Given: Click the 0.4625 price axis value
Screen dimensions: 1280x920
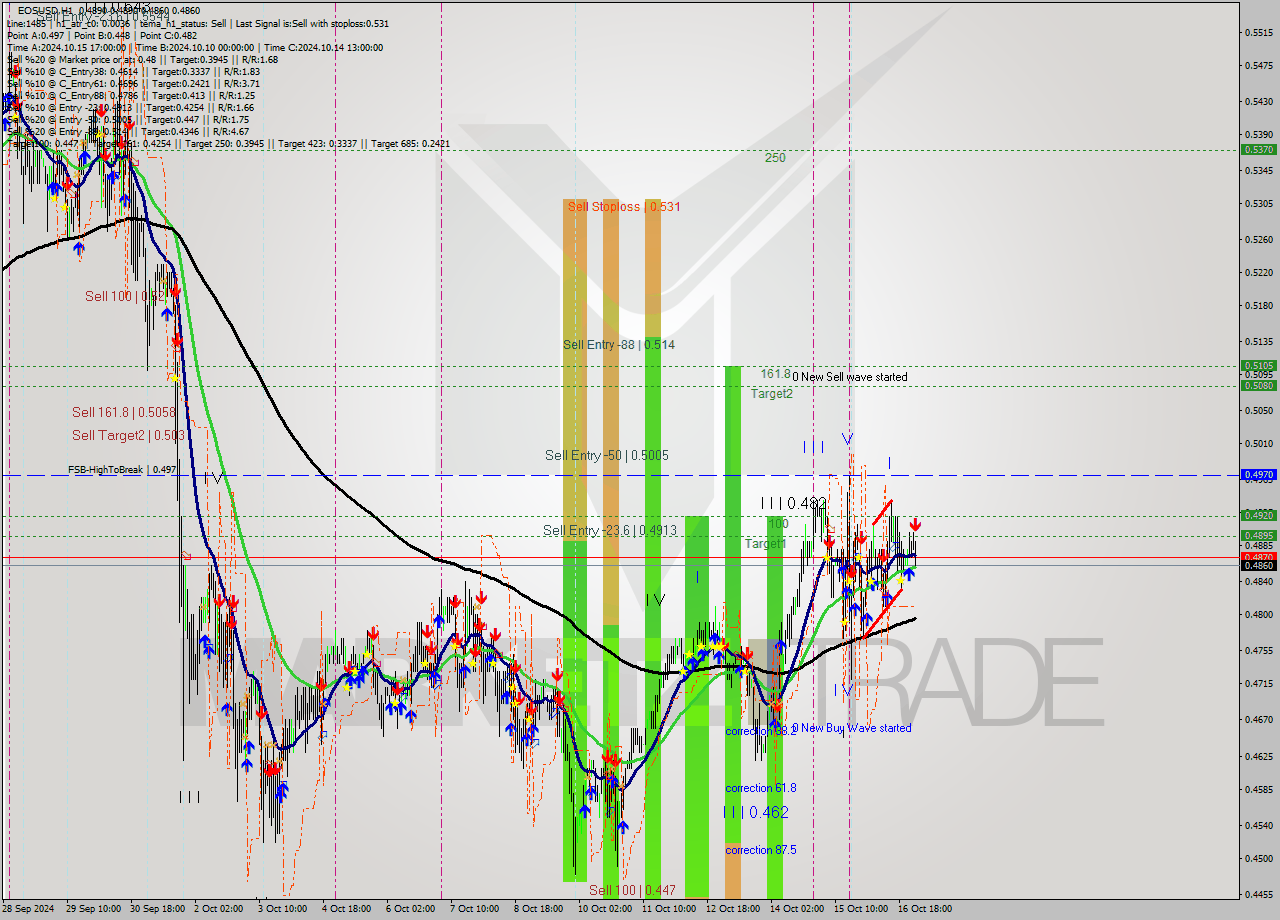Looking at the screenshot, I should (x=1258, y=756).
